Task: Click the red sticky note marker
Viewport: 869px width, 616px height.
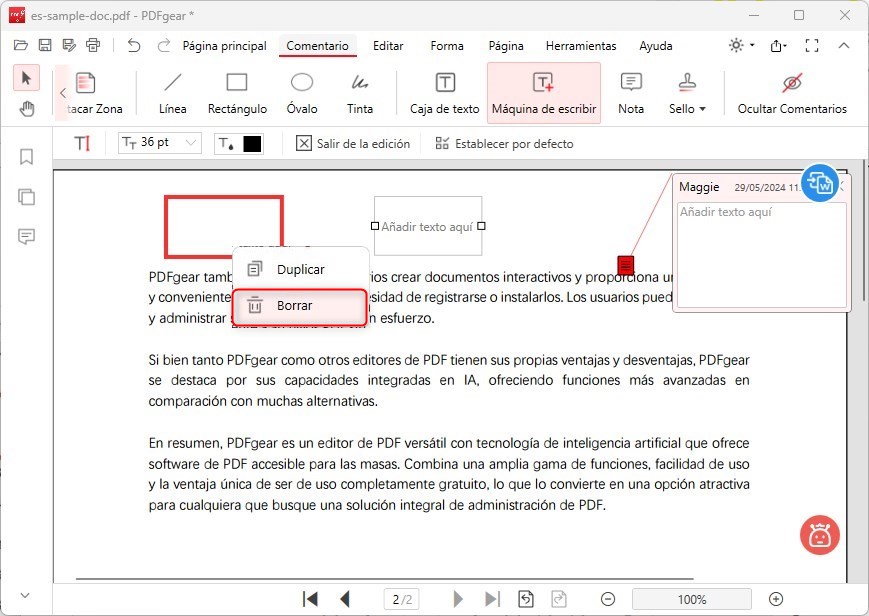Action: coord(626,265)
